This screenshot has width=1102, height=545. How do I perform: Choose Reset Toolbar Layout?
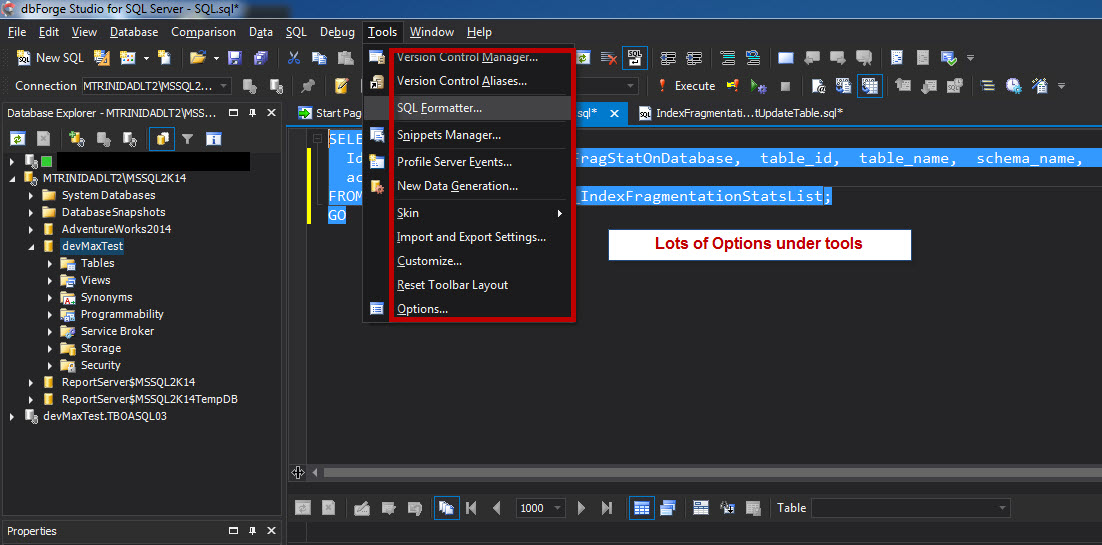coord(469,285)
